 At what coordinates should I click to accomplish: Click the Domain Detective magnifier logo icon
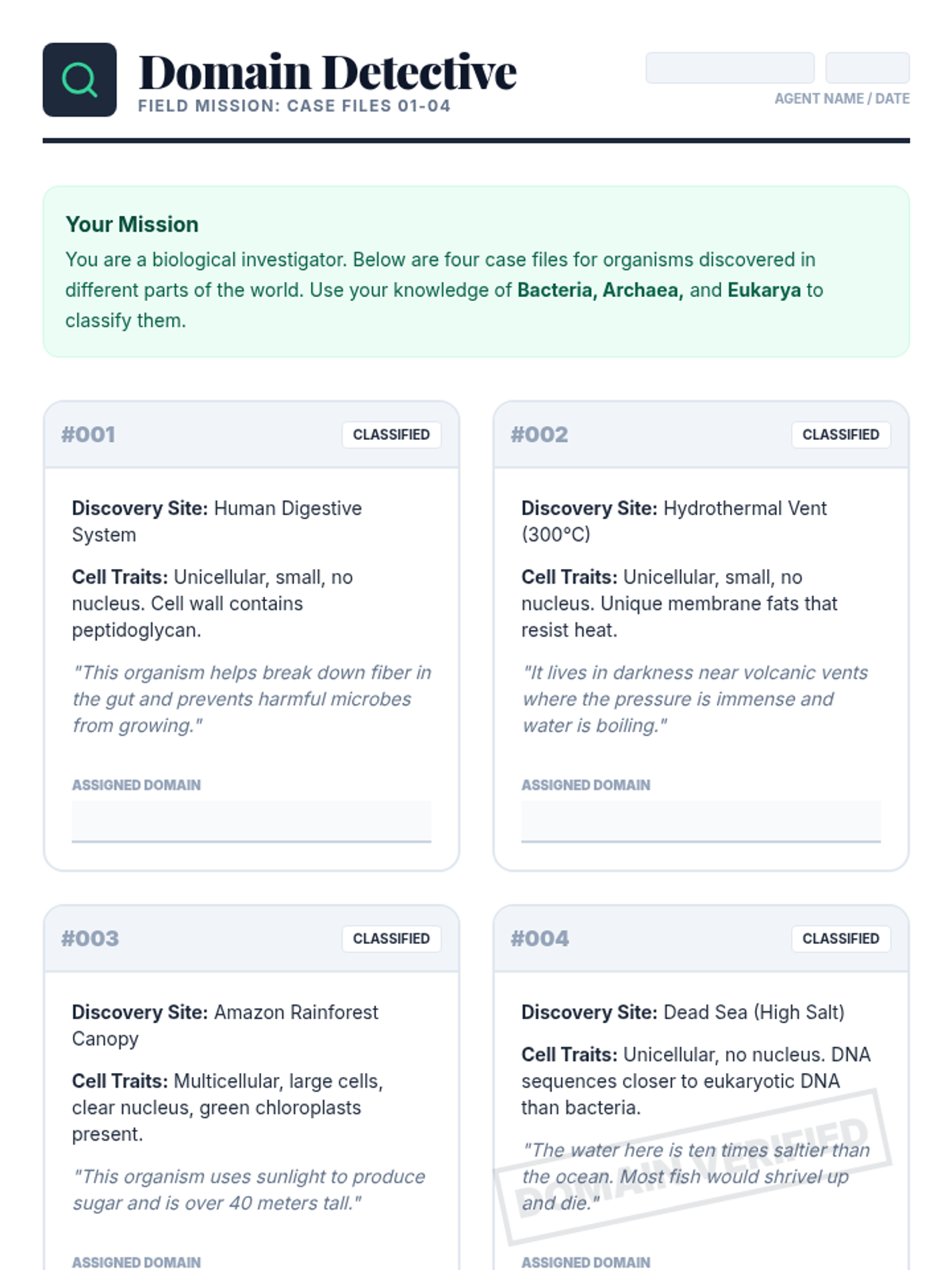(79, 79)
